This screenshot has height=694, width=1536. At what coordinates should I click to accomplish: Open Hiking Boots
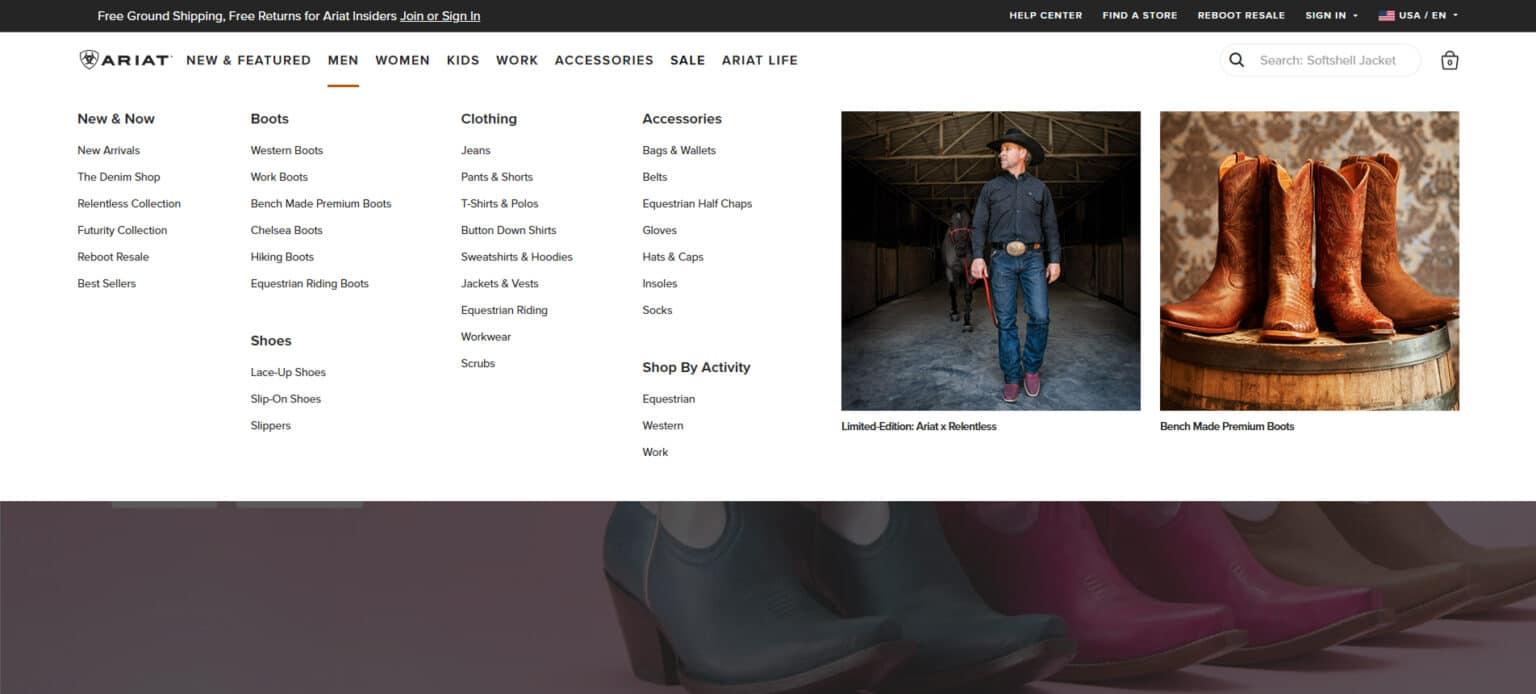point(282,257)
